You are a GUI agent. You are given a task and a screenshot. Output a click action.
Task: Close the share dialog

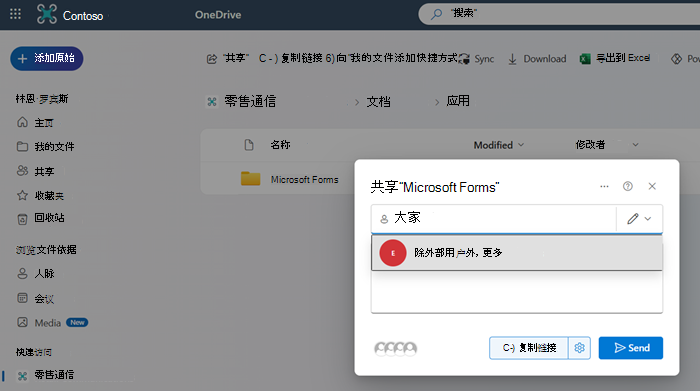652,186
